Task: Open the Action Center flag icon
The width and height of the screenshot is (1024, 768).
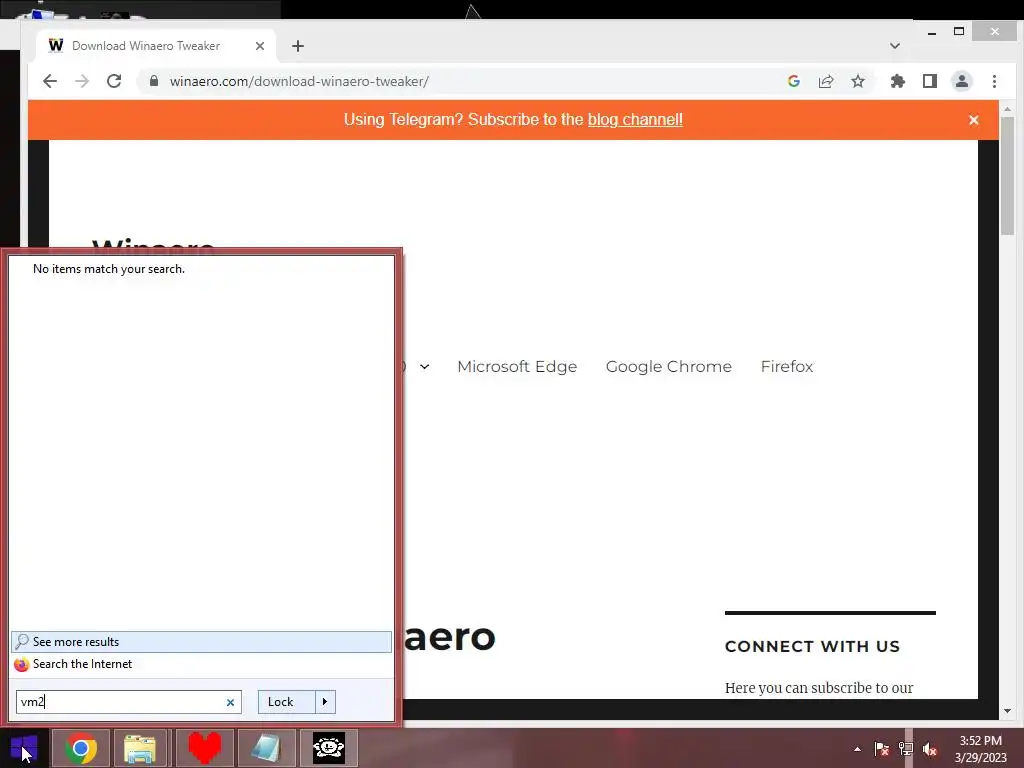Action: [882, 749]
